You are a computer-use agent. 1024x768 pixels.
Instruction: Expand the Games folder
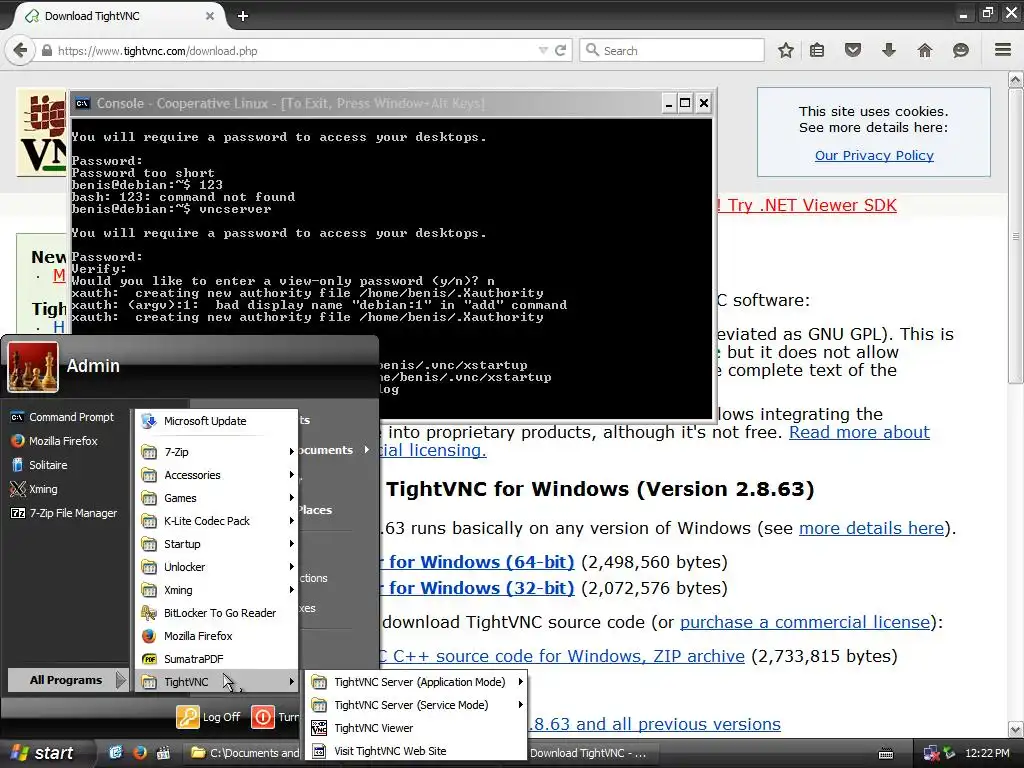click(x=217, y=498)
